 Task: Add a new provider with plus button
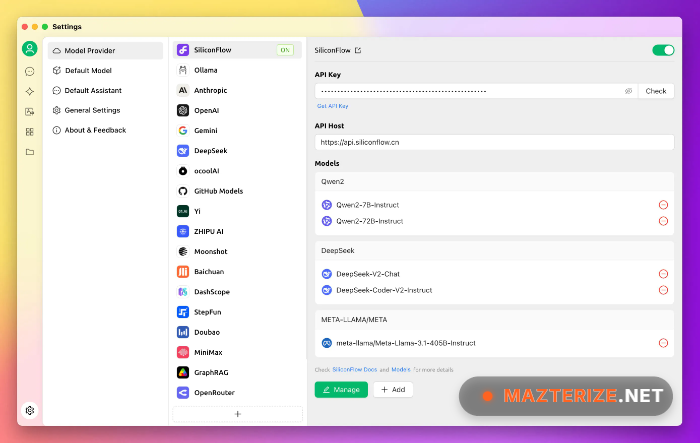tap(238, 414)
